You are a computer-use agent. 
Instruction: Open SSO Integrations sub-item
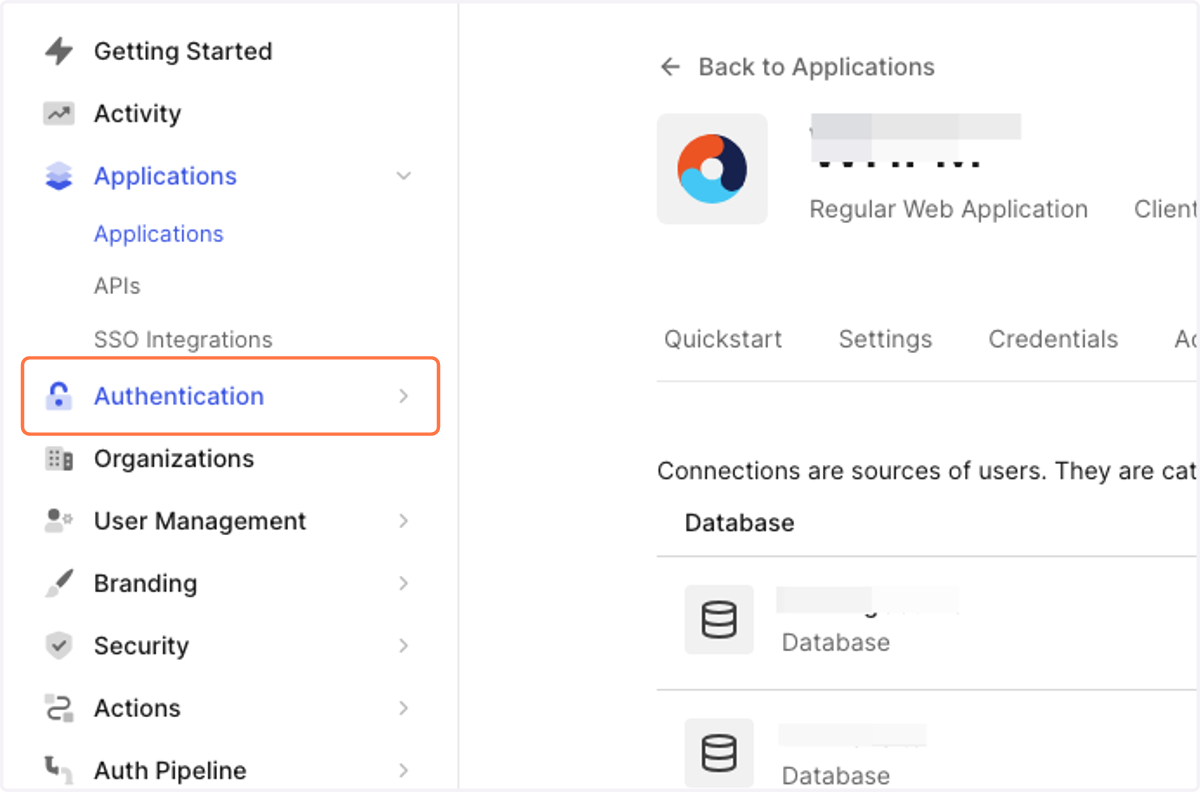183,340
